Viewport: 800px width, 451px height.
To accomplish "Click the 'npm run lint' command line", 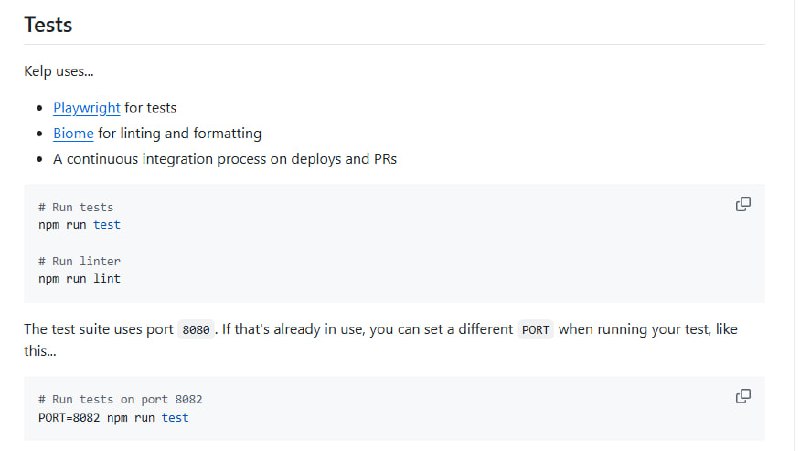I will (79, 279).
